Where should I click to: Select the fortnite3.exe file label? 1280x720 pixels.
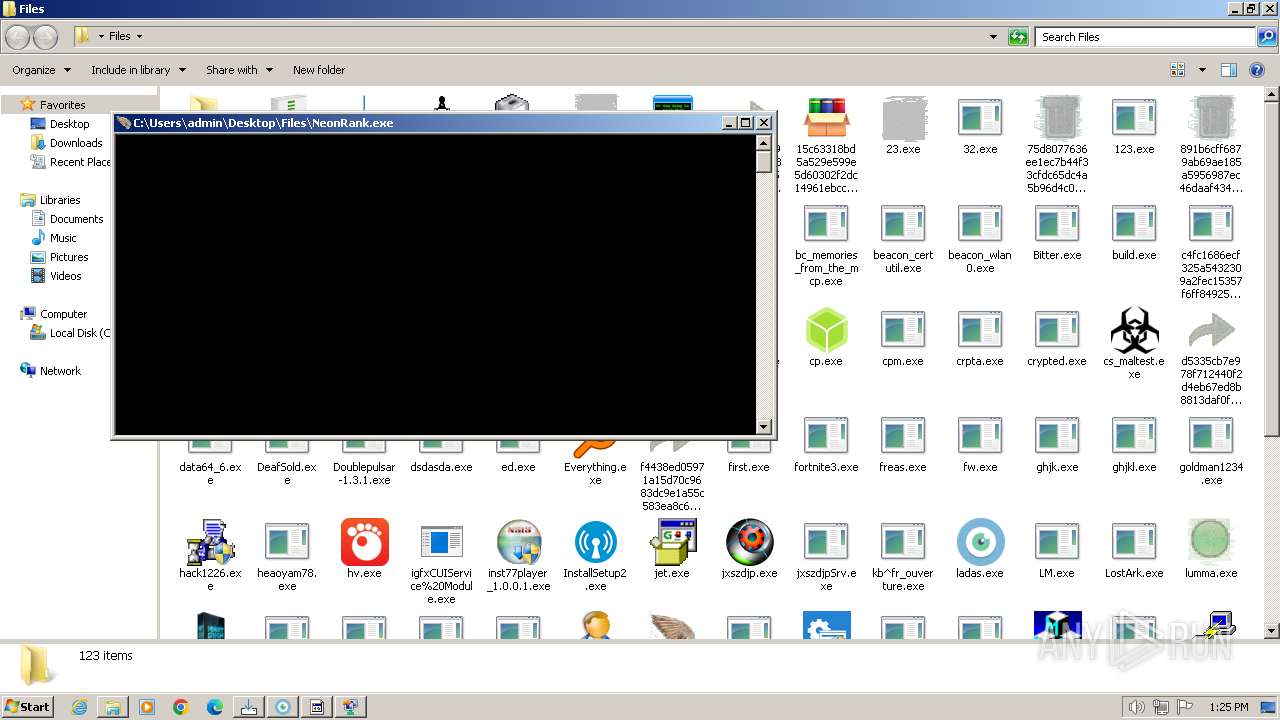click(826, 467)
